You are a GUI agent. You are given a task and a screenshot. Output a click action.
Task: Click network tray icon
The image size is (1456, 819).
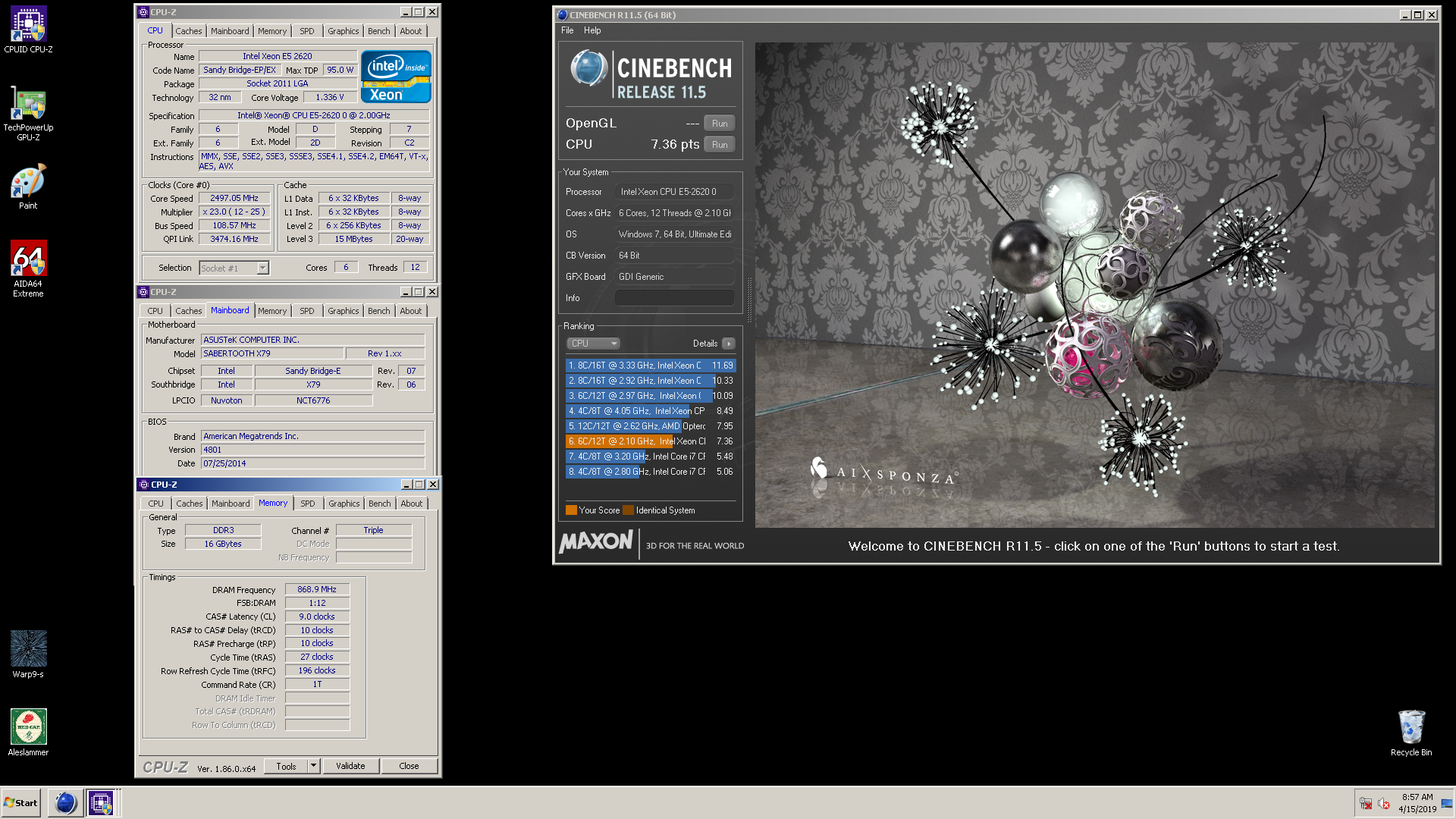[x=1366, y=803]
